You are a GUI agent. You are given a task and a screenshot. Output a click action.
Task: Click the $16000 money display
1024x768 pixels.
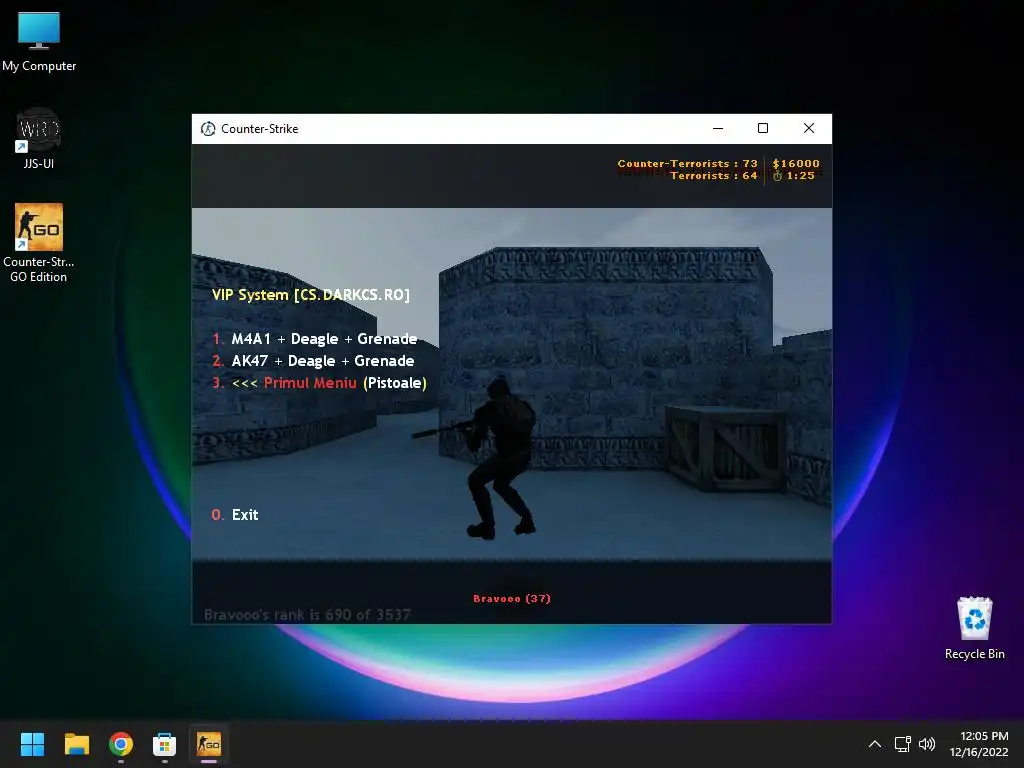coord(795,164)
